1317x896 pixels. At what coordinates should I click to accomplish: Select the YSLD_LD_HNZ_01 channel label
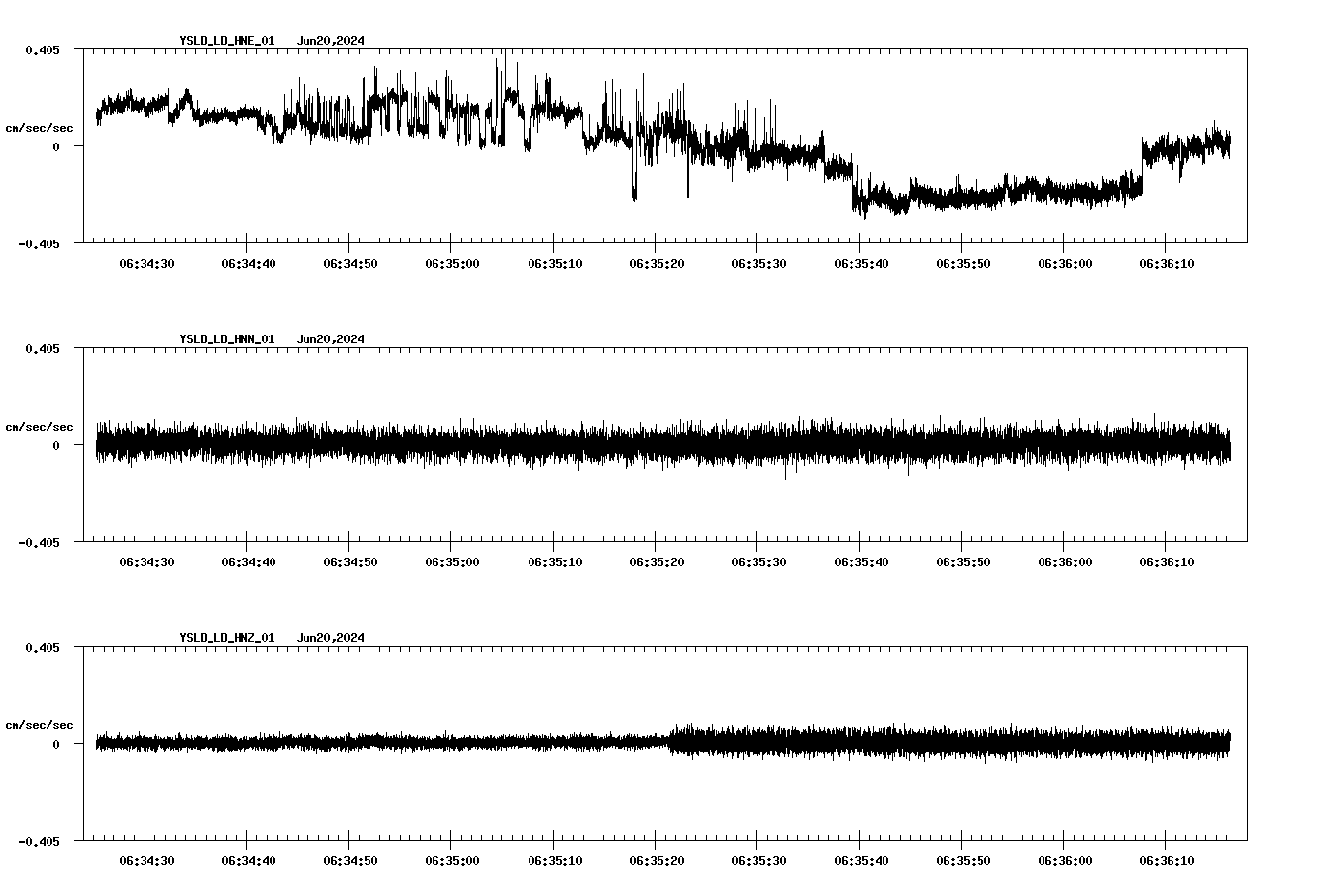pos(226,638)
